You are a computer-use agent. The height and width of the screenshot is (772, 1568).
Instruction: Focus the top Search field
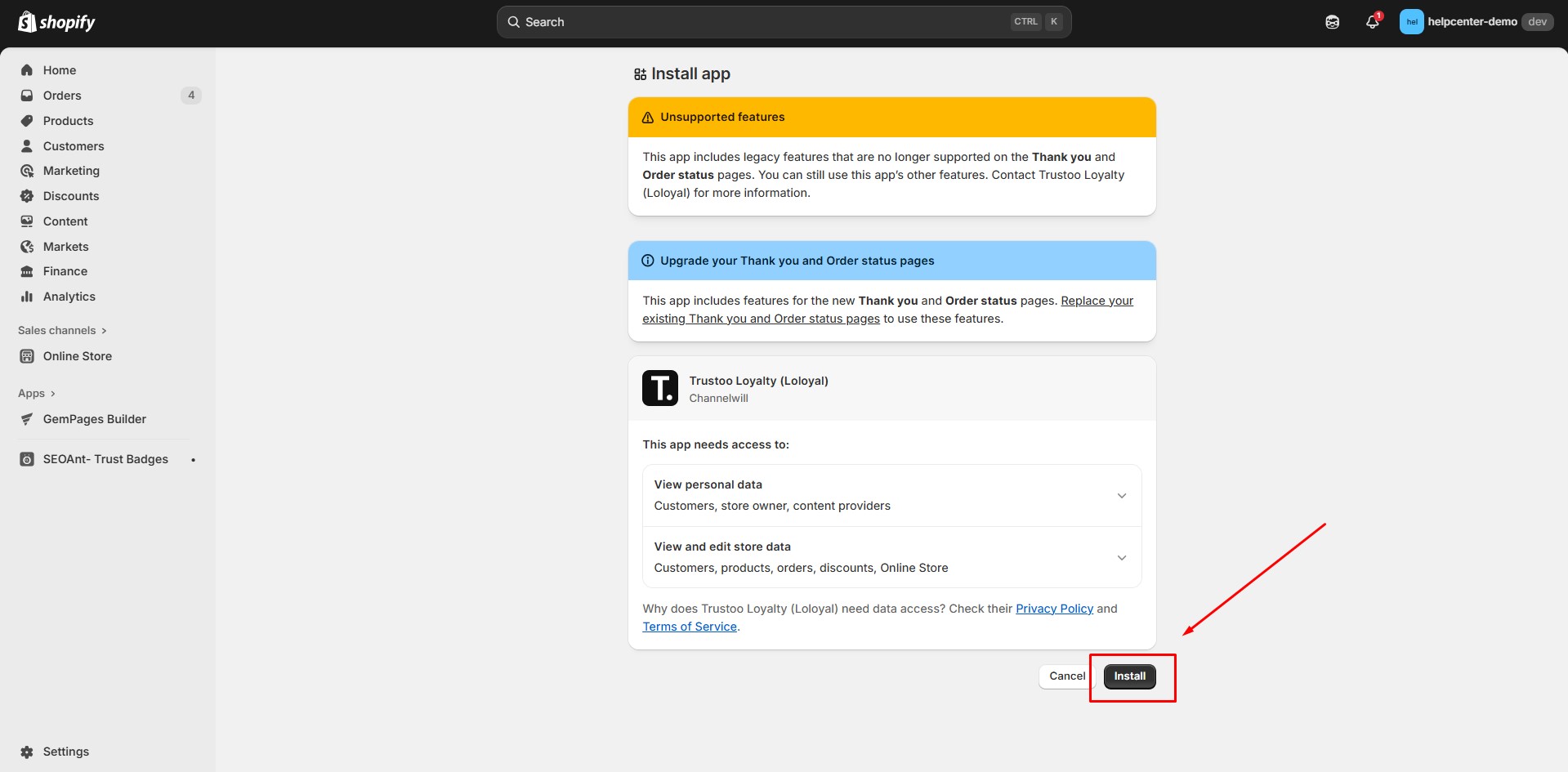pyautogui.click(x=760, y=22)
